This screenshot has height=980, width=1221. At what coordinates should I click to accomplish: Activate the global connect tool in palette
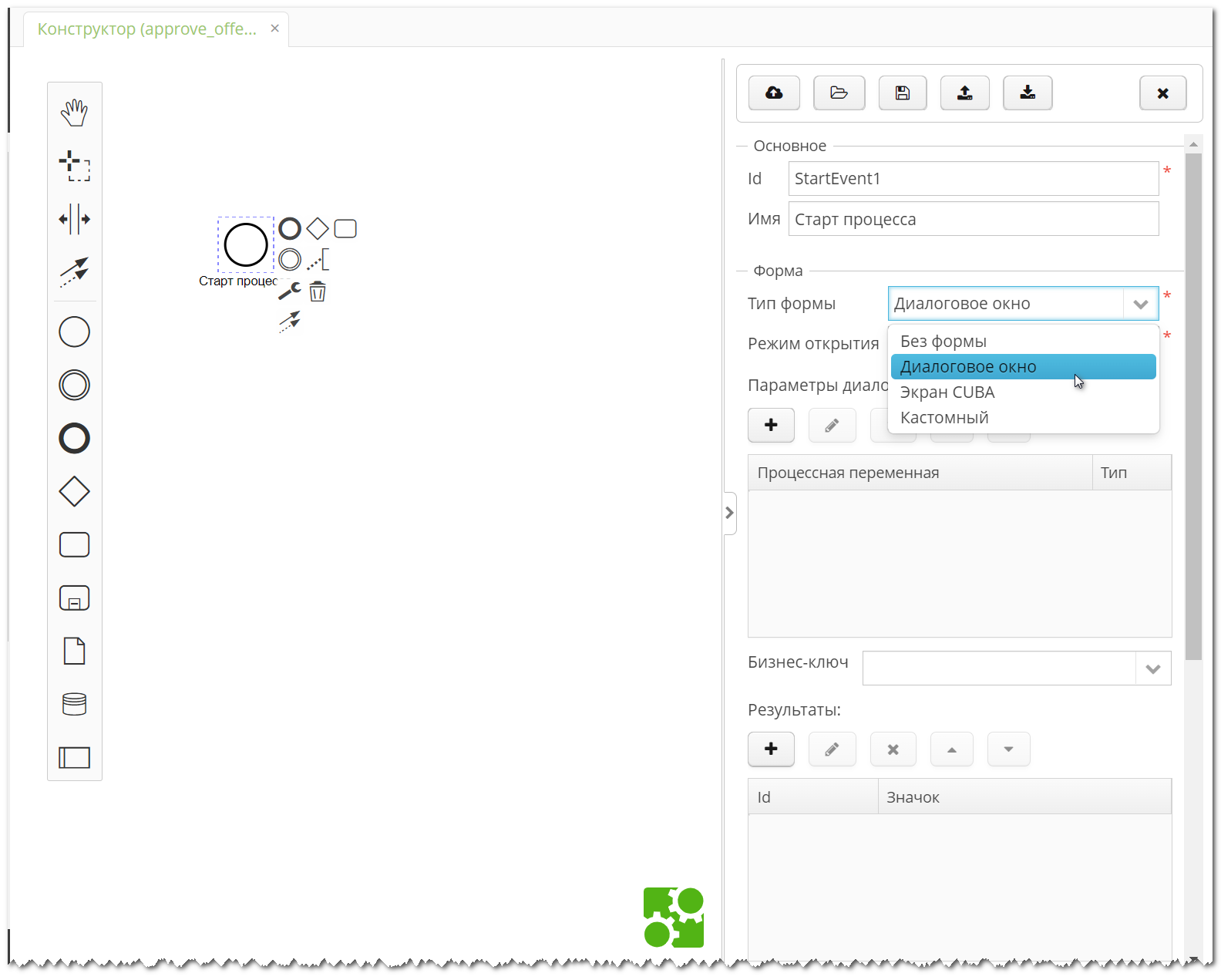click(x=75, y=272)
